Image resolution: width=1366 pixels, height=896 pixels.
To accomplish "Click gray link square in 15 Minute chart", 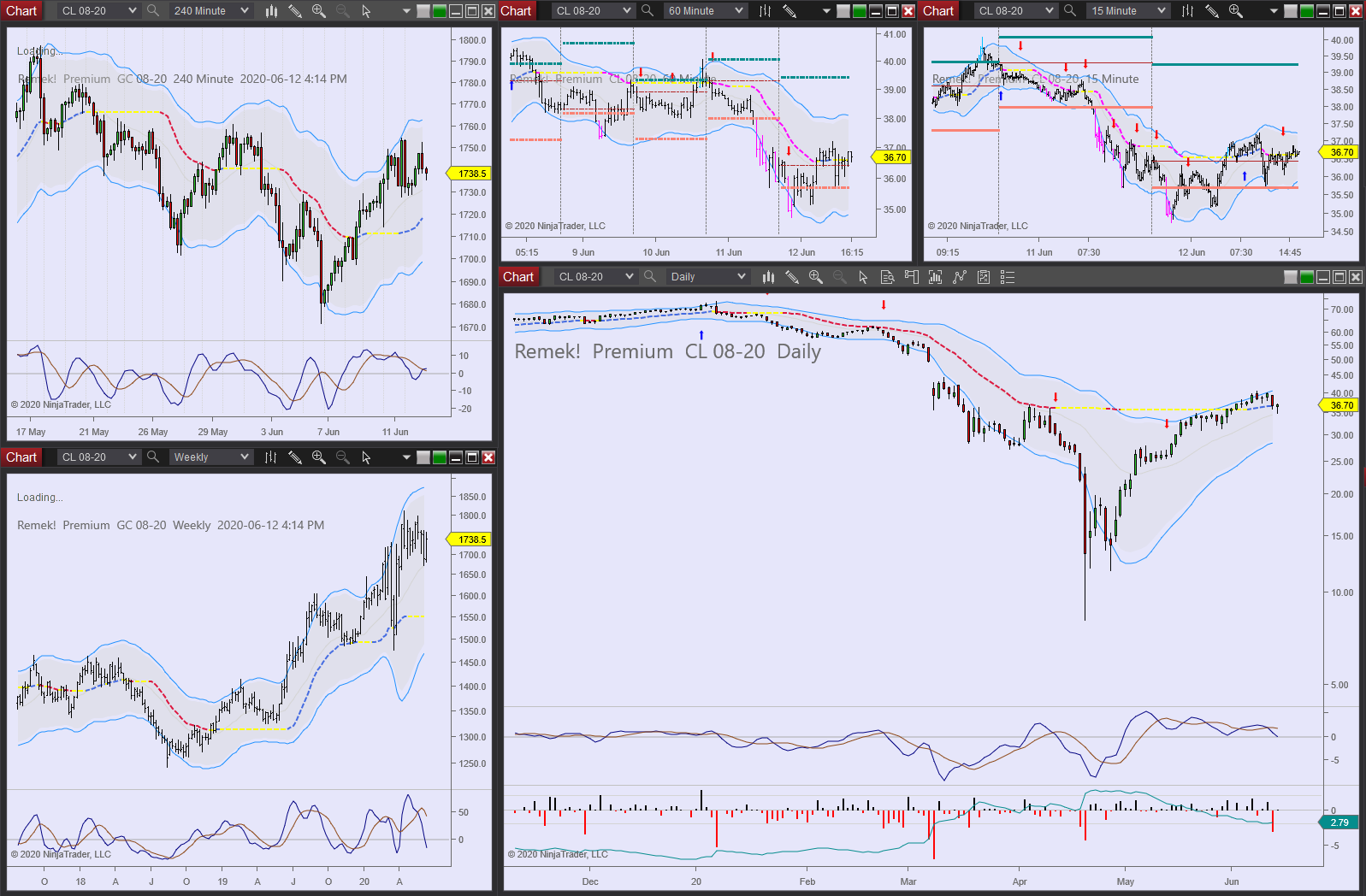I will click(x=1291, y=11).
